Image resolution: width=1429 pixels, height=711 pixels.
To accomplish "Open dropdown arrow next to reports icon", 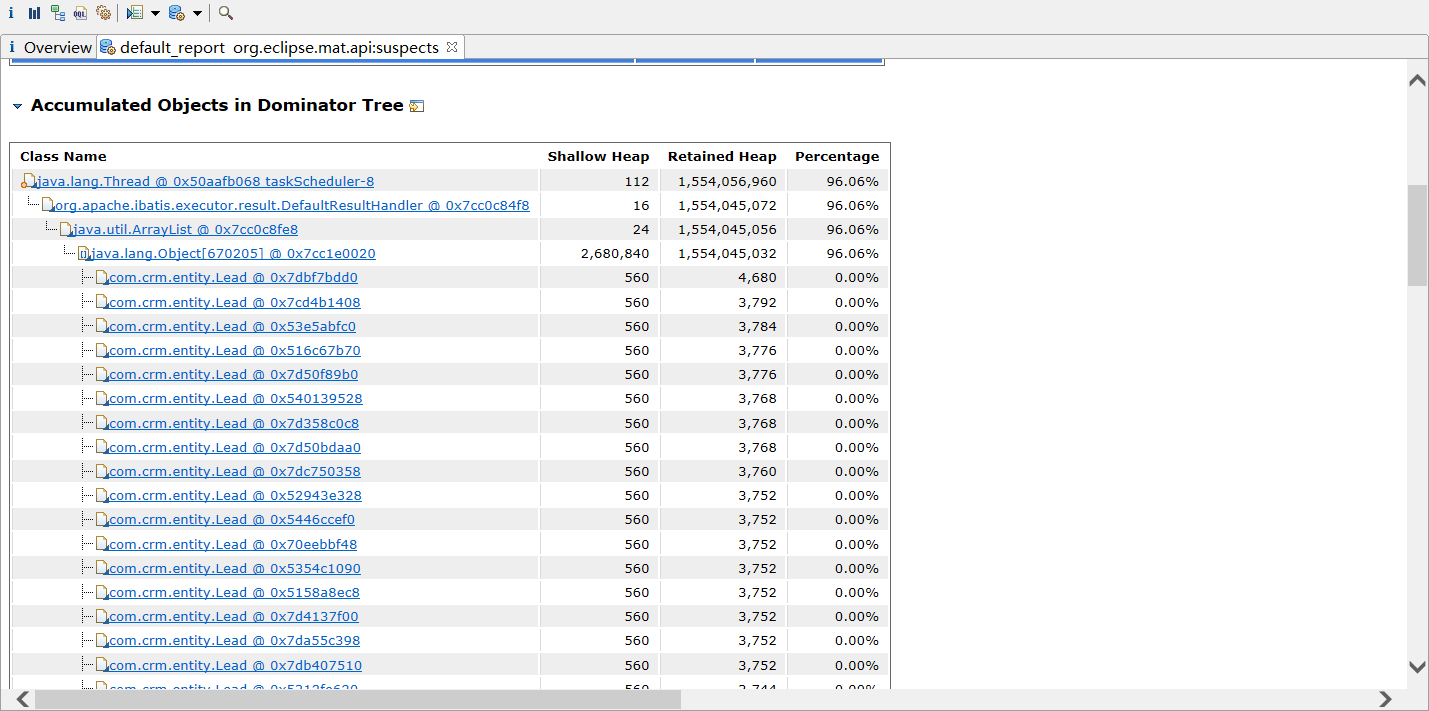I will [x=155, y=13].
